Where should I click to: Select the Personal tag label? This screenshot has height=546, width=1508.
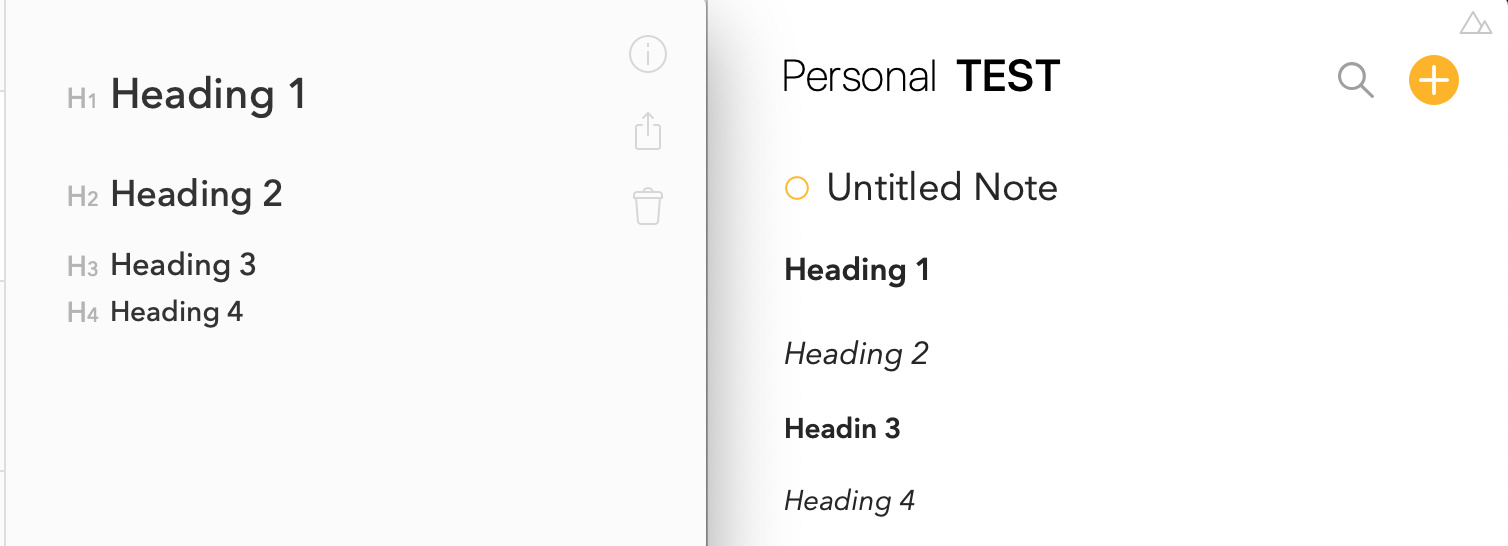(859, 77)
